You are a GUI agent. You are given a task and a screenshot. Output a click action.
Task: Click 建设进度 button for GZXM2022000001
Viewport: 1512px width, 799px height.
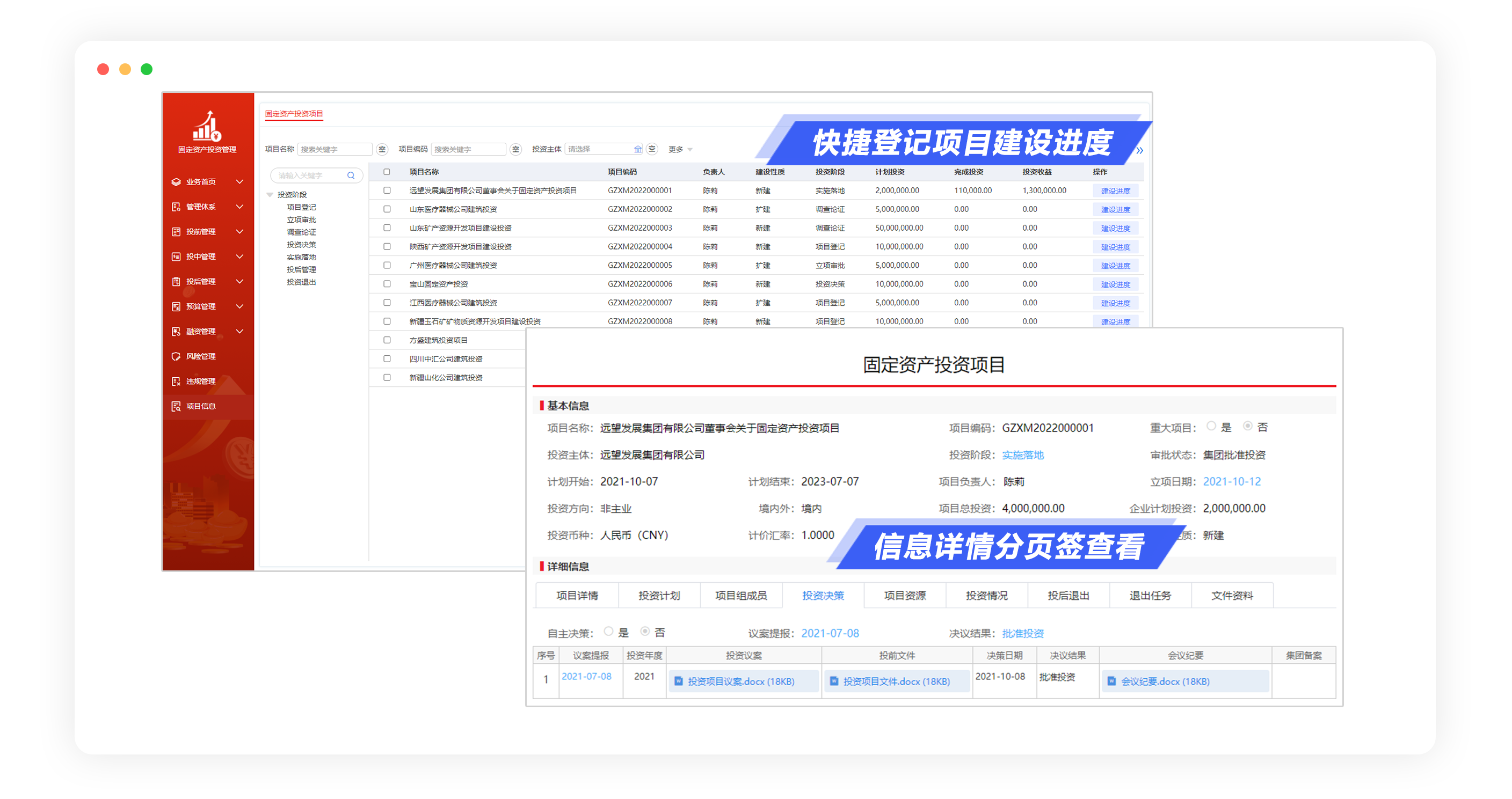click(1115, 190)
